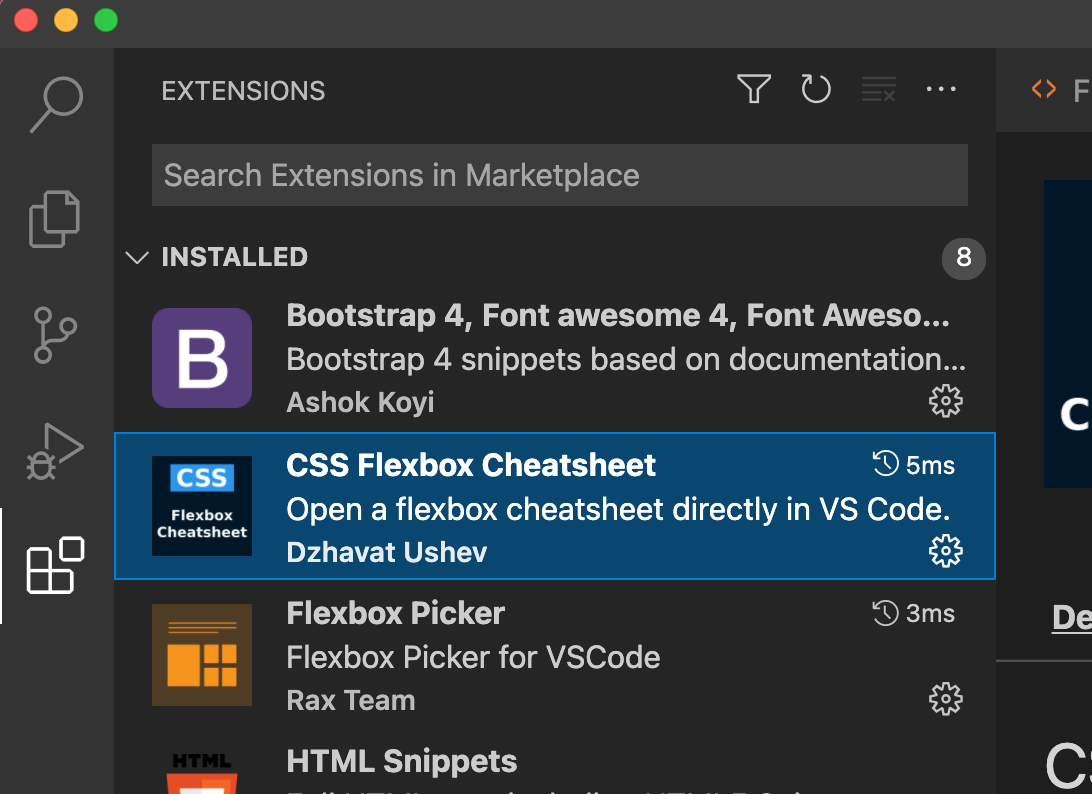Open settings gear for CSS Flexbox Cheatsheet
This screenshot has height=794, width=1092.
[945, 552]
